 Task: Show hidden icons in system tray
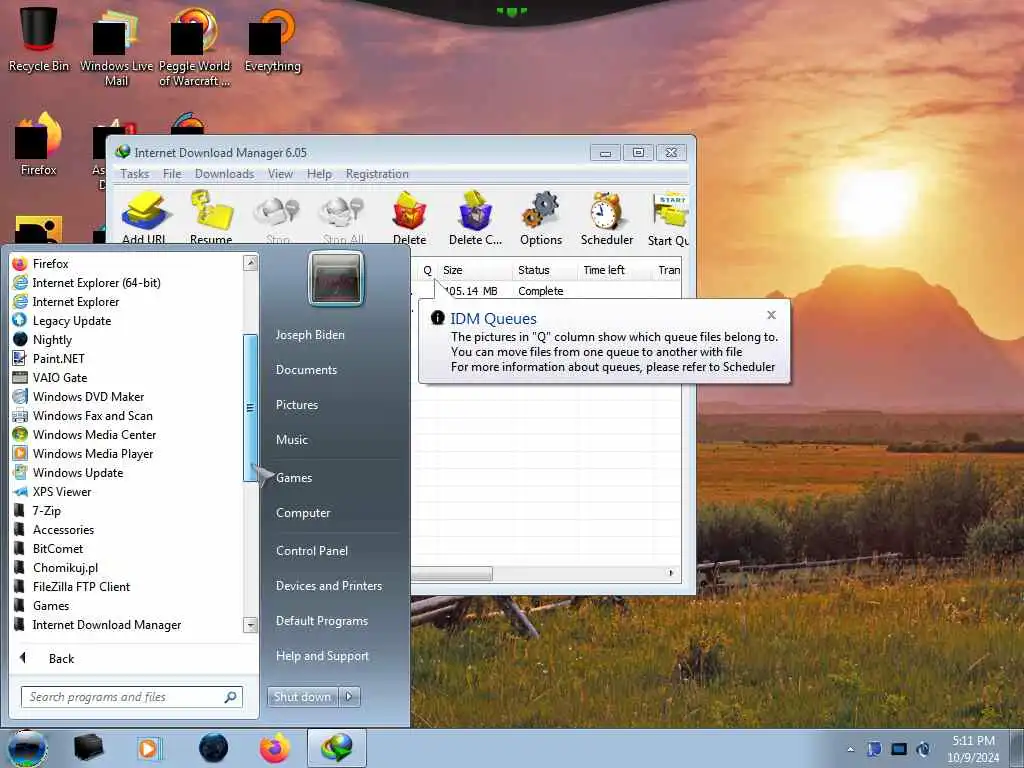[x=850, y=749]
